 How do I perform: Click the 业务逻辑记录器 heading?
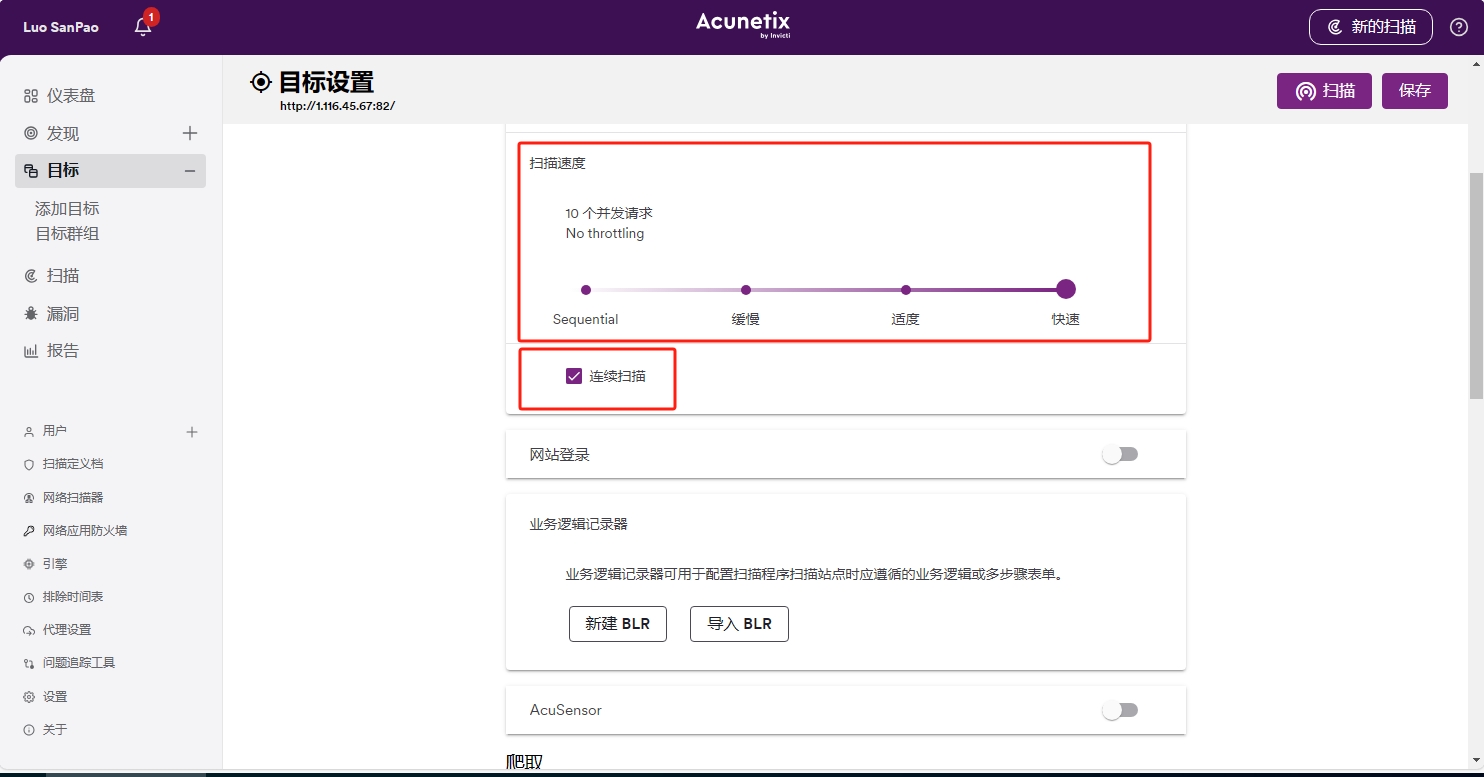pyautogui.click(x=579, y=524)
